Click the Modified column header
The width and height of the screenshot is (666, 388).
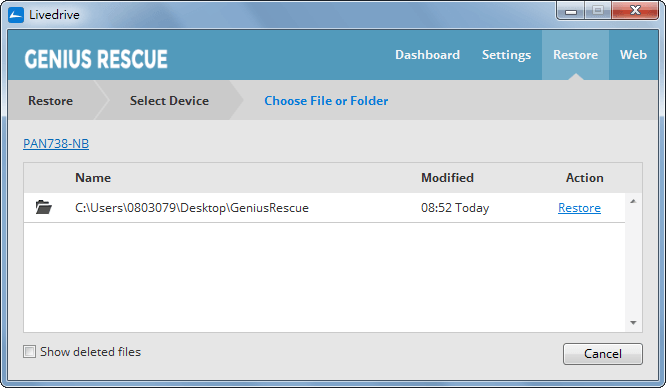pos(447,178)
